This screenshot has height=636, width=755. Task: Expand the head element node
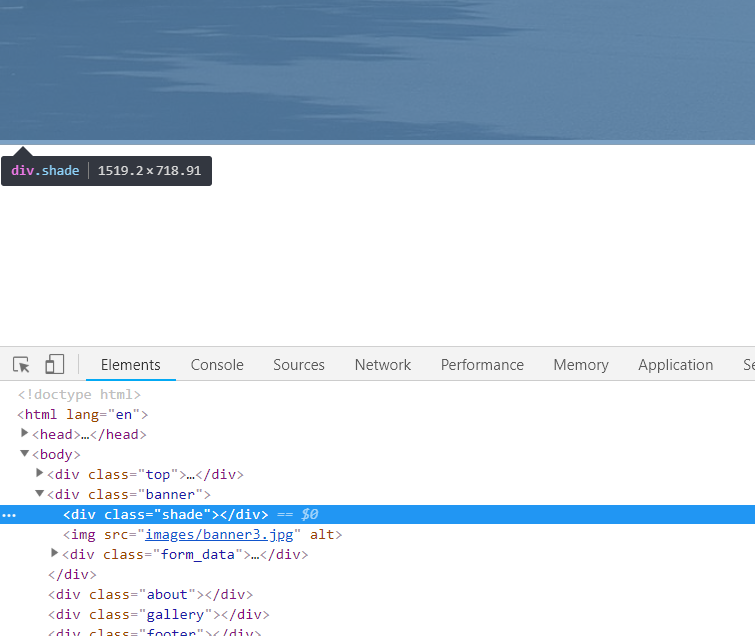(24, 433)
